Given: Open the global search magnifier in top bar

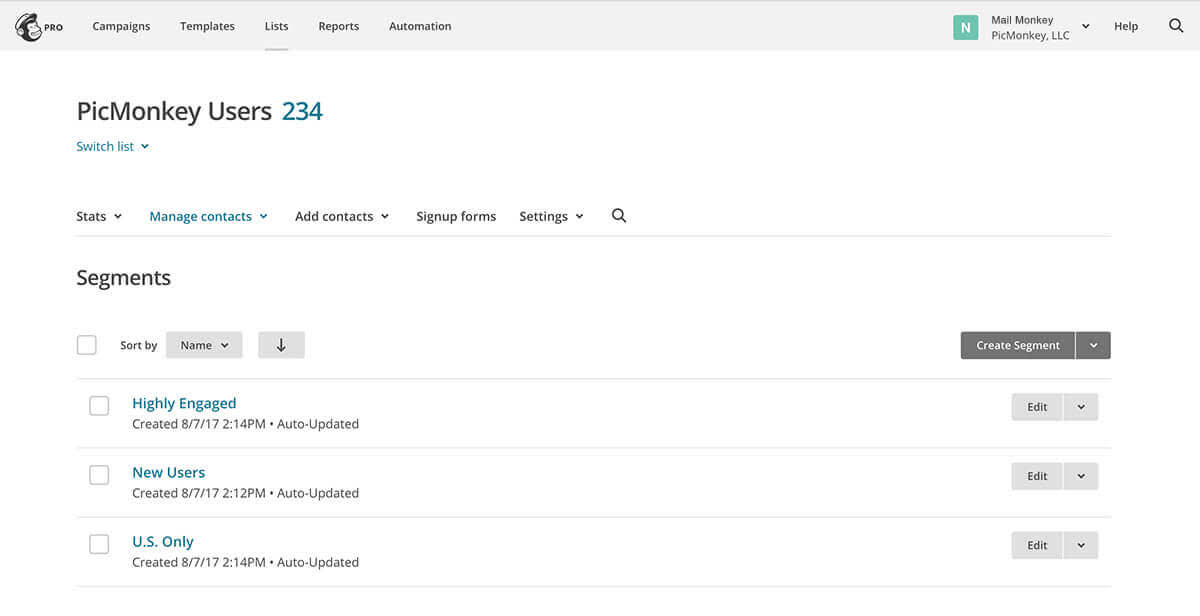Looking at the screenshot, I should [x=1176, y=26].
